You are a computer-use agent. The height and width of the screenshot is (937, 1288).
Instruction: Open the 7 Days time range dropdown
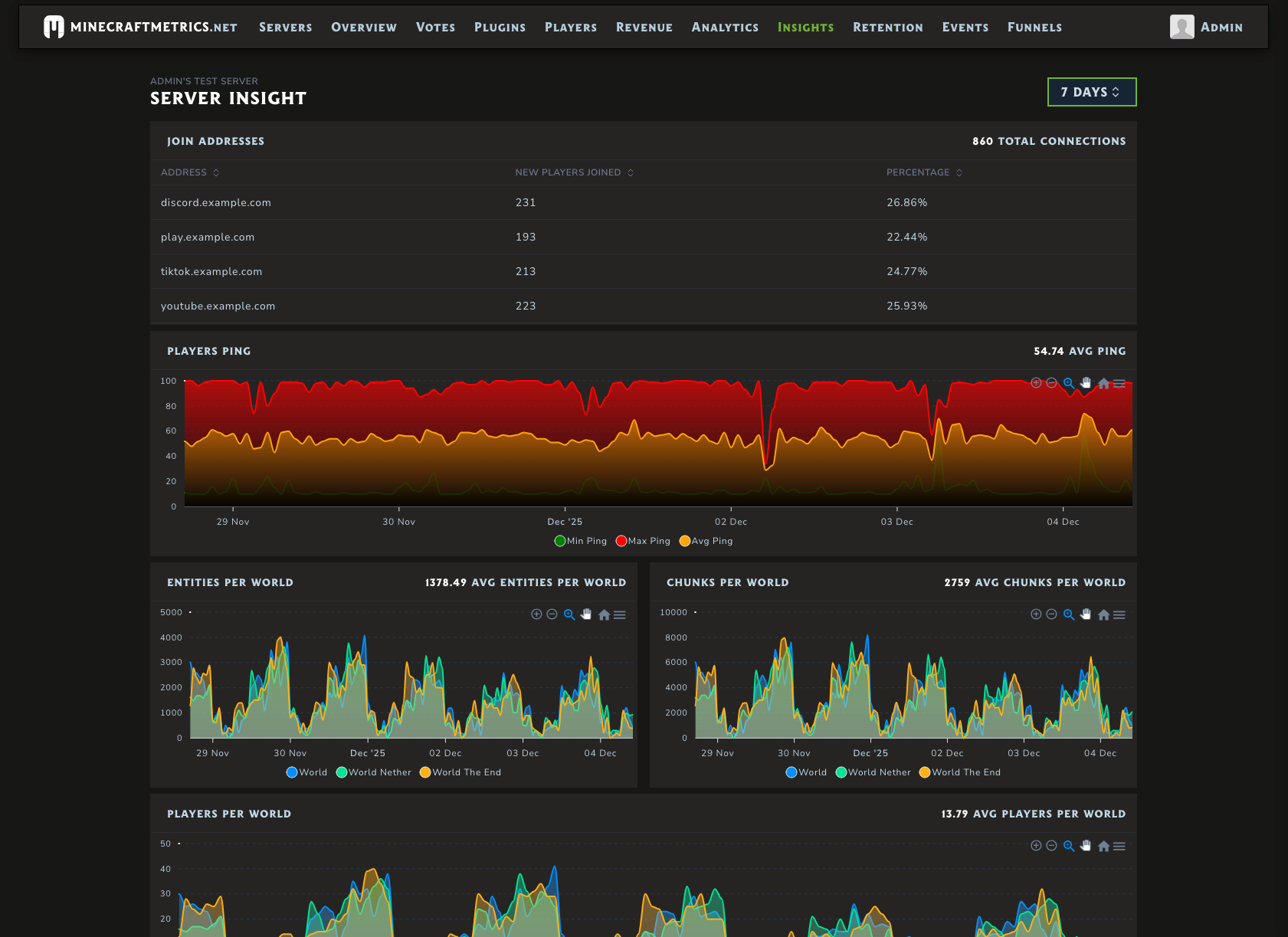coord(1091,92)
